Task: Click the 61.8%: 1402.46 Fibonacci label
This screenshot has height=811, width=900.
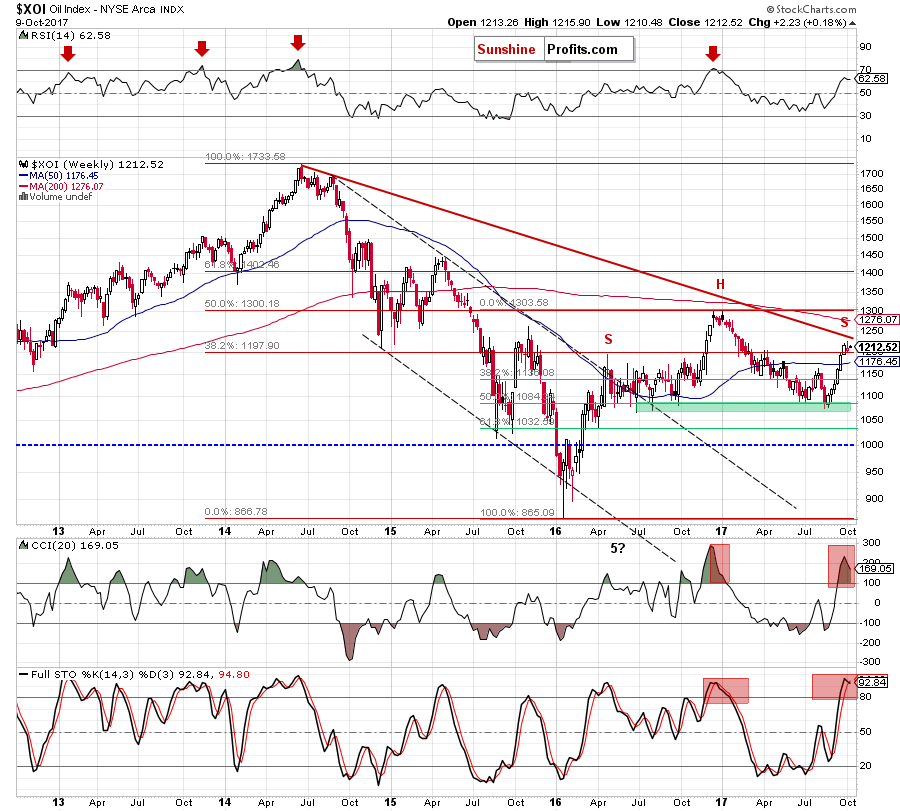Action: click(242, 265)
